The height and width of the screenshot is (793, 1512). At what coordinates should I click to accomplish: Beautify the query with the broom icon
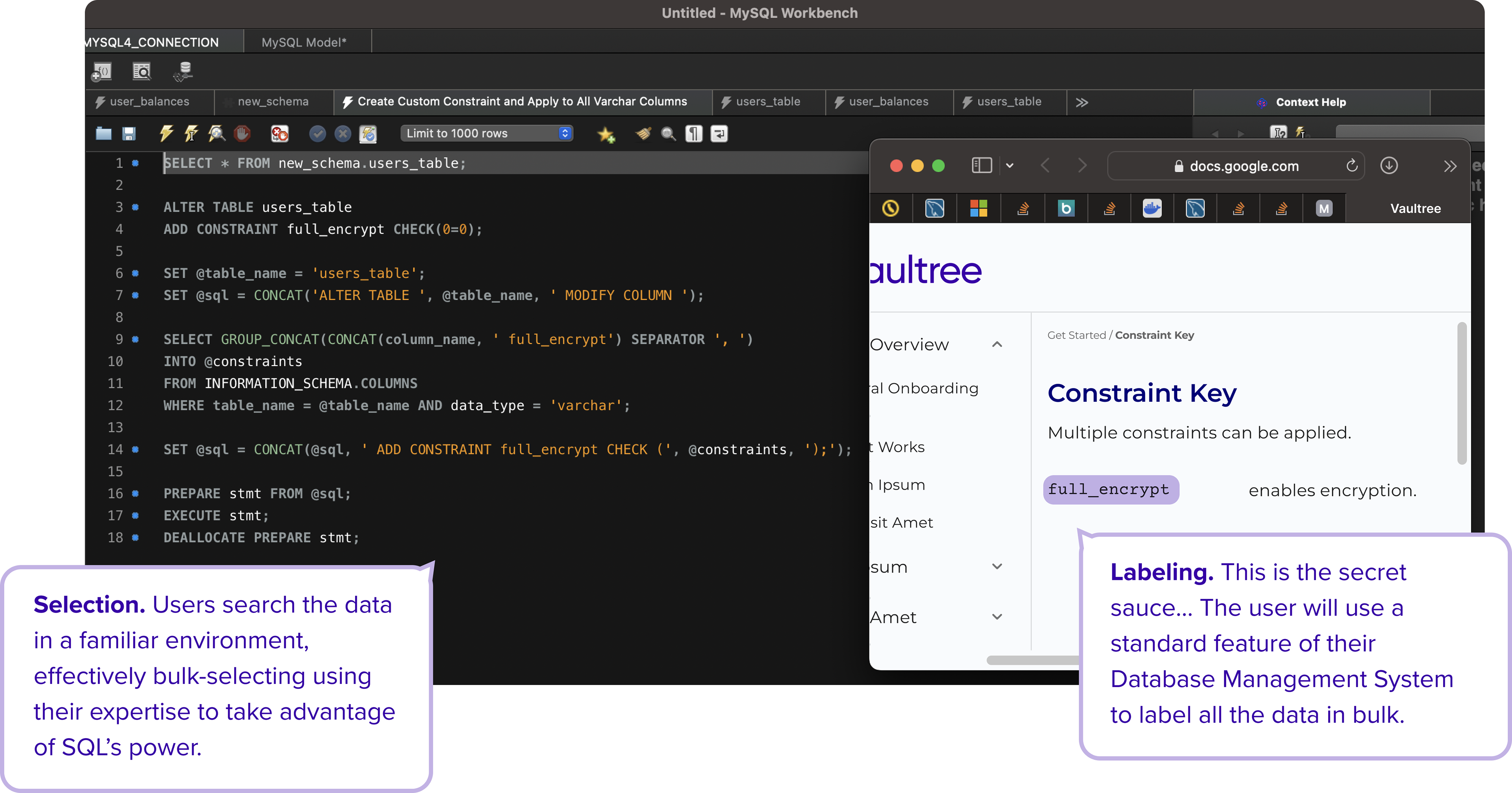pyautogui.click(x=643, y=134)
